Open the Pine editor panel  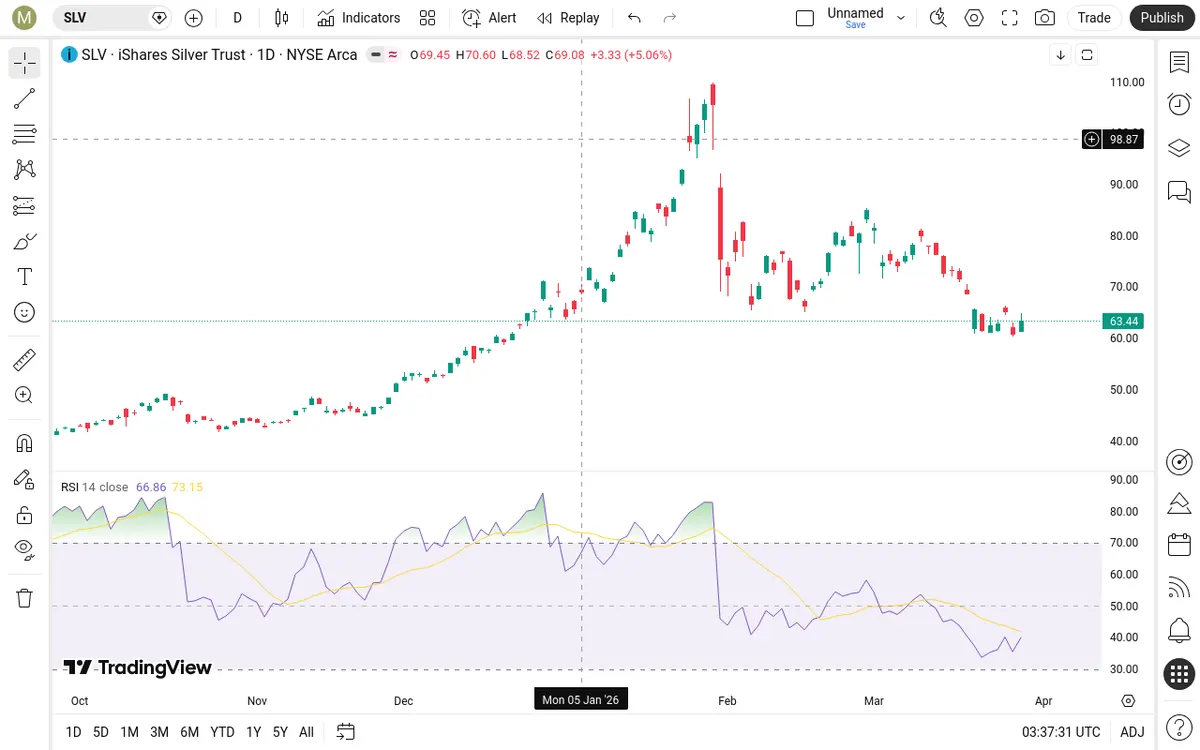point(1179,502)
